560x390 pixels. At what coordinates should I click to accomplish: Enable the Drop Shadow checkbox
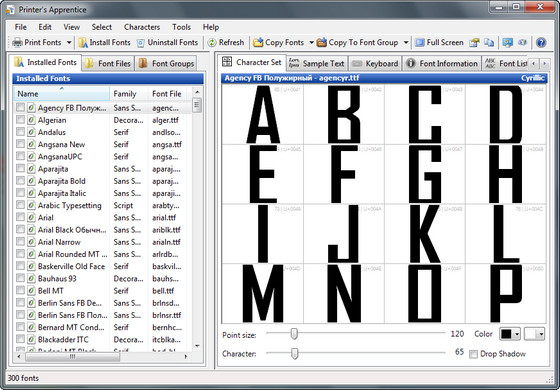click(473, 354)
